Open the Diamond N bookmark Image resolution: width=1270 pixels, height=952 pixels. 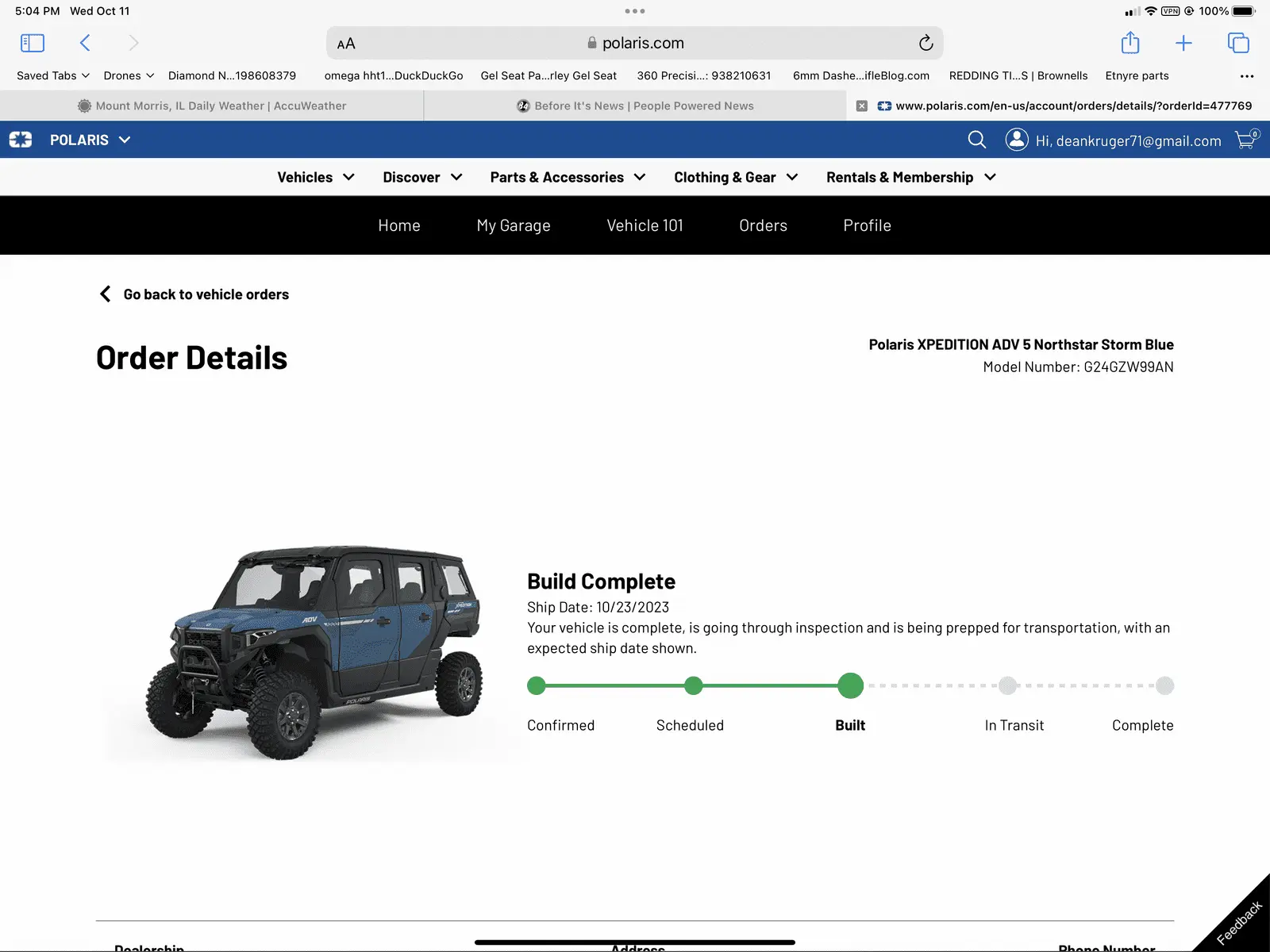click(232, 75)
